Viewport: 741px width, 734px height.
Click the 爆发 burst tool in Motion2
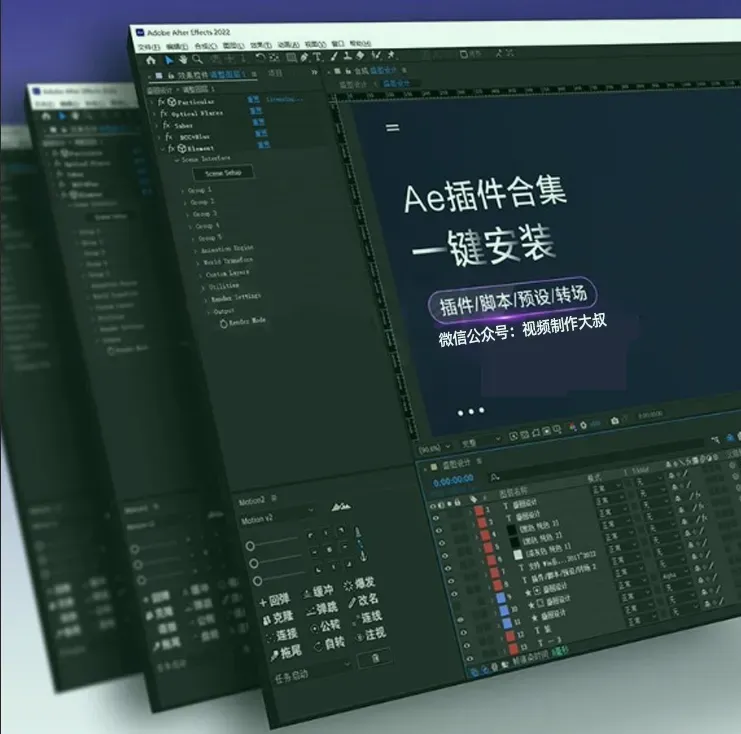pos(360,584)
